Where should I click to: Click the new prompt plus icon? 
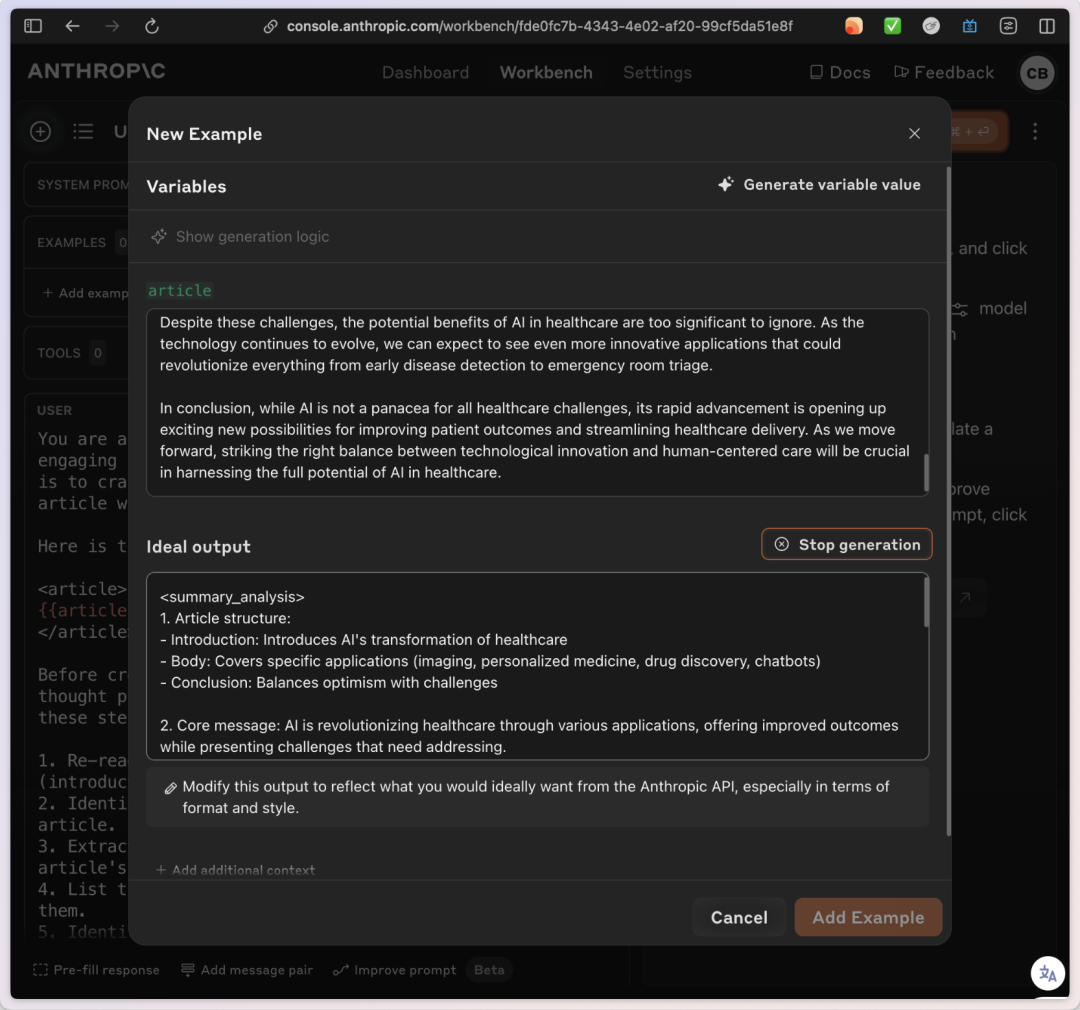[x=40, y=131]
